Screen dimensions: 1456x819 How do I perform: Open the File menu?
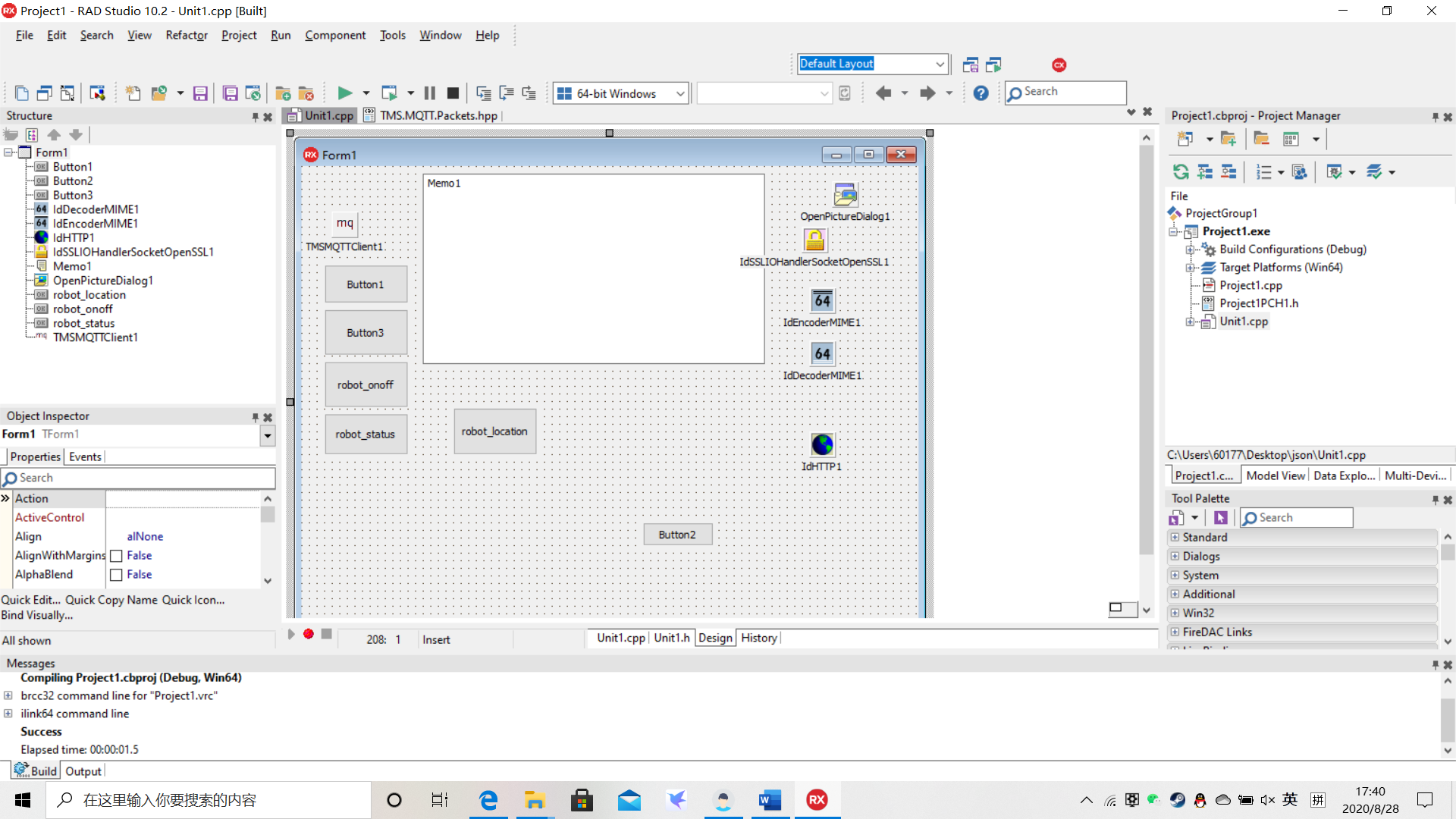(x=24, y=35)
